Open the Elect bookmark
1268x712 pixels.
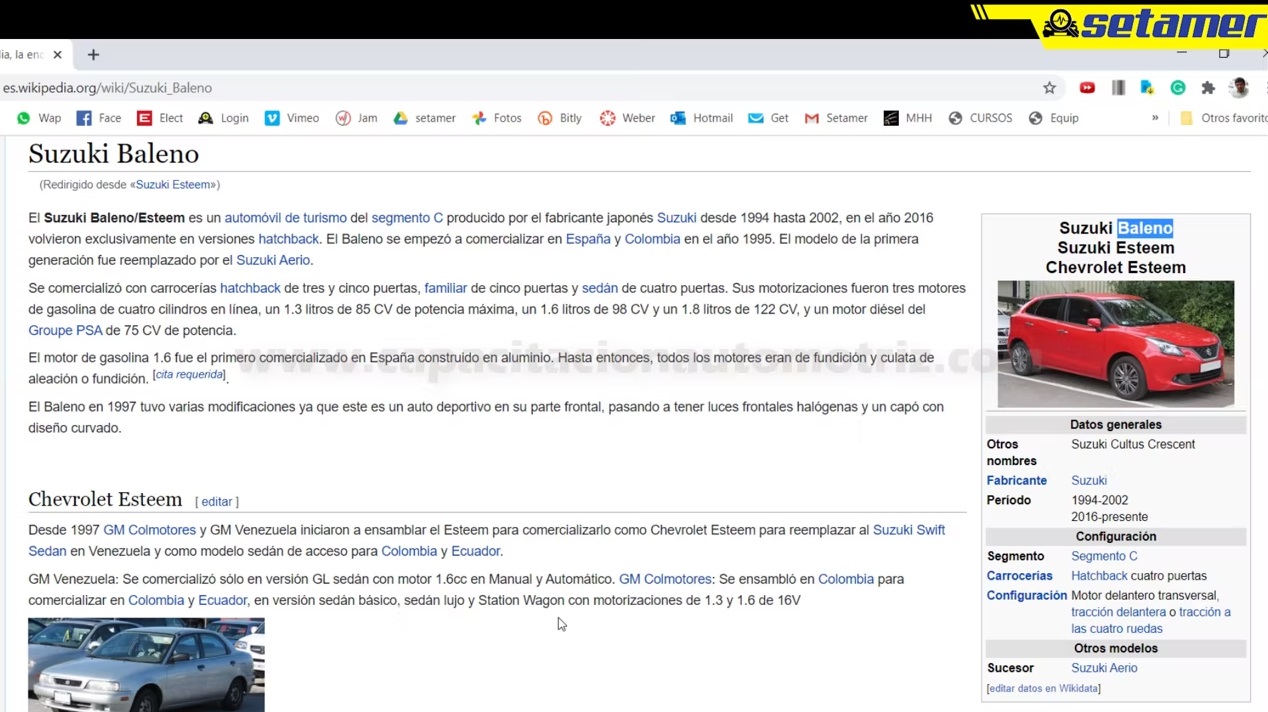click(x=160, y=118)
